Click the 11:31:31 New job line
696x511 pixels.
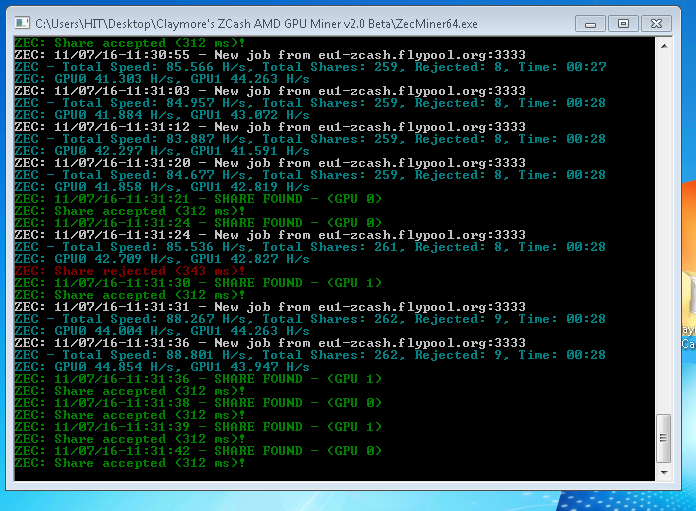pos(270,307)
